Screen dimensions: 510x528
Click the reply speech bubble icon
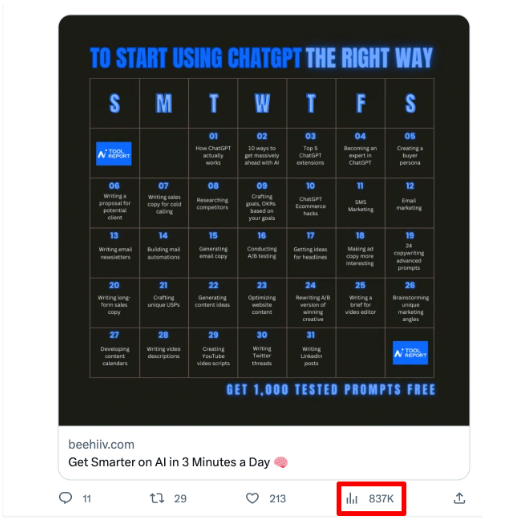click(65, 498)
